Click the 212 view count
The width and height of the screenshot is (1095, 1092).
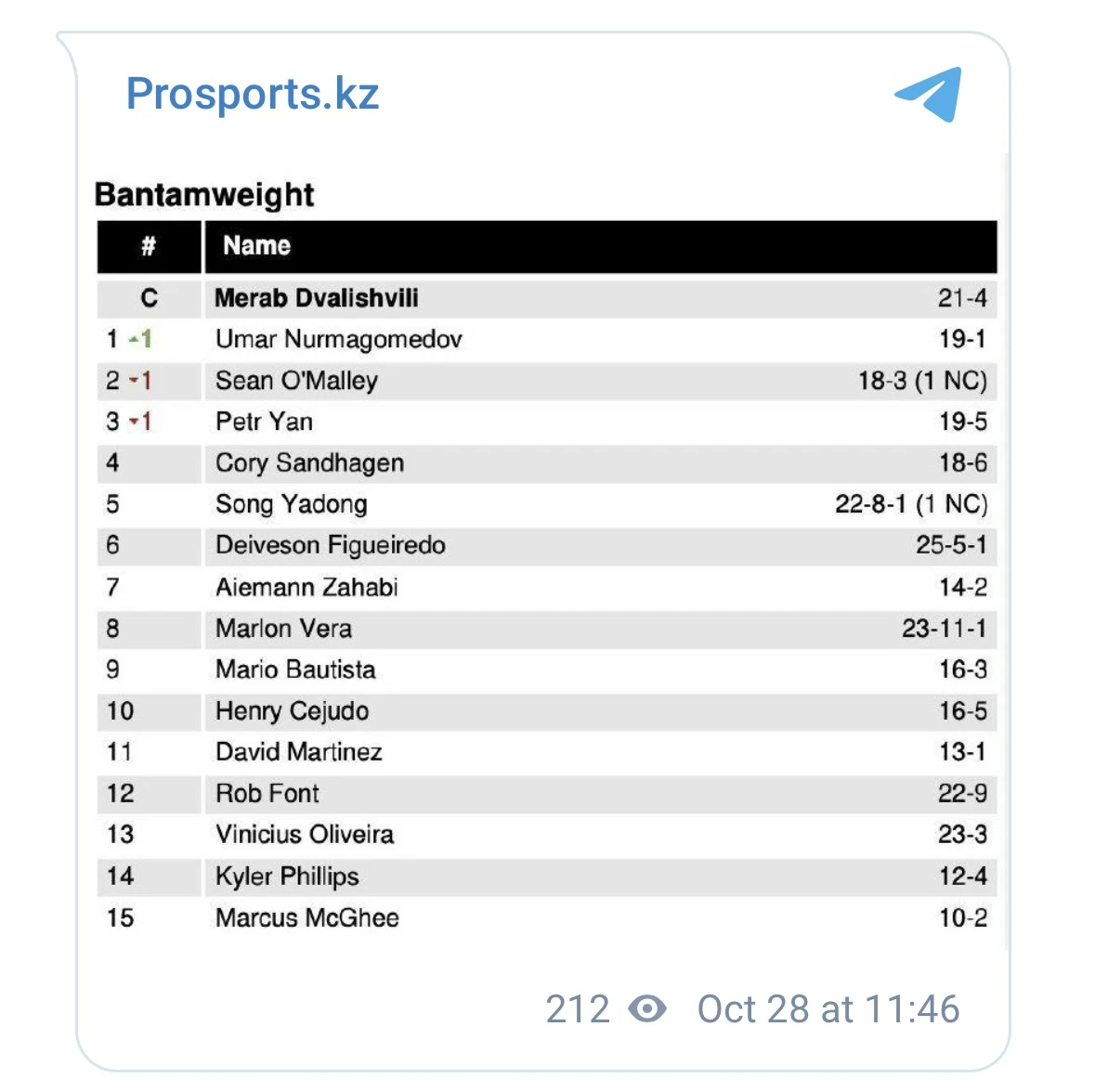578,1008
